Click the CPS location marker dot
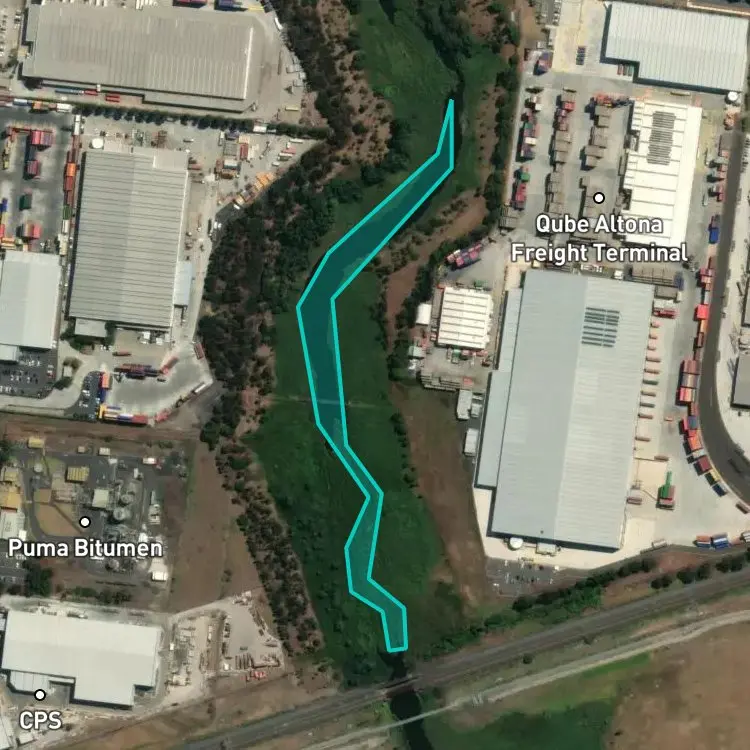This screenshot has height=750, width=750. [40, 694]
